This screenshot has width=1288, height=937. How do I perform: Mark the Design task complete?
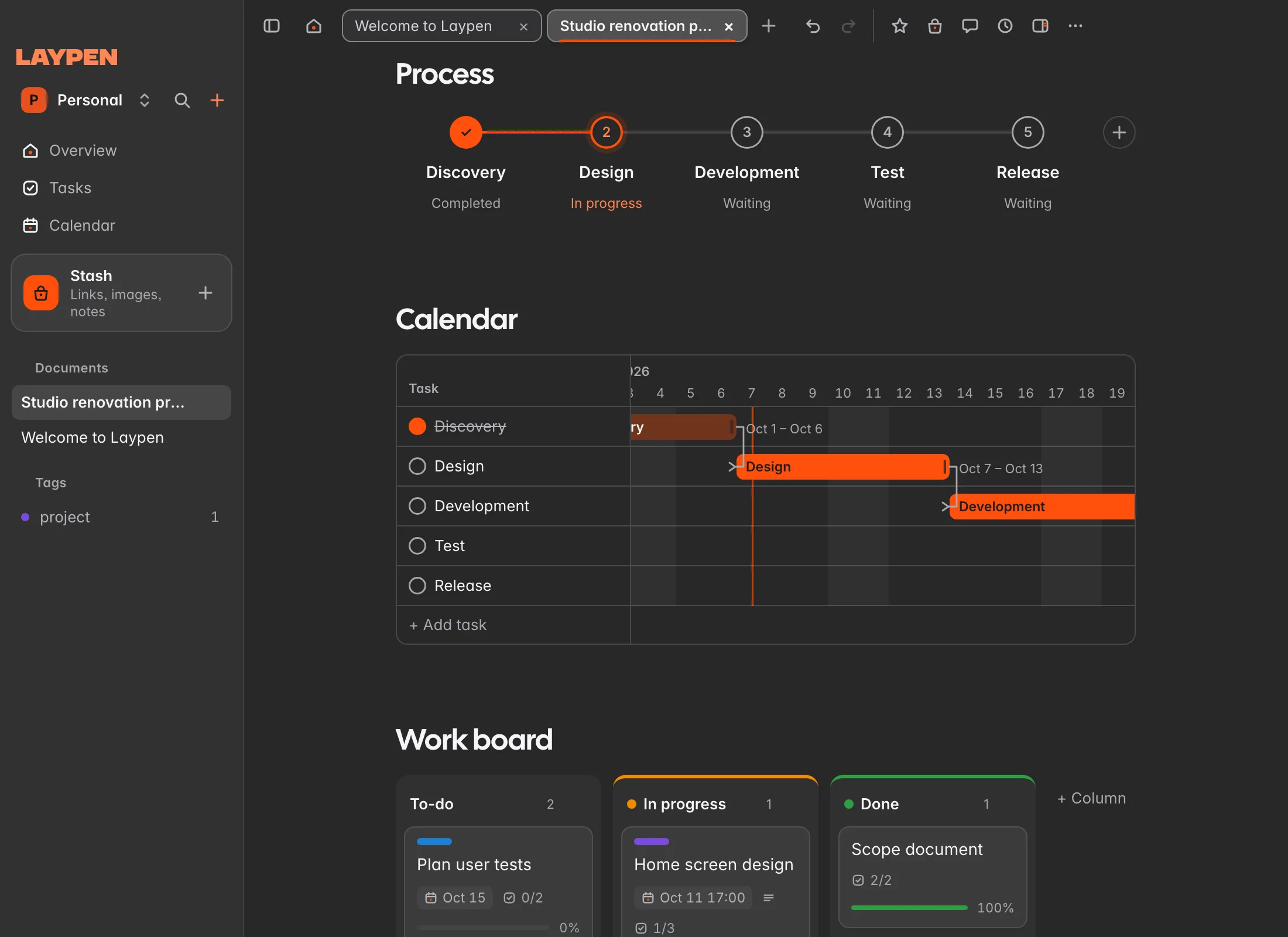click(x=417, y=466)
